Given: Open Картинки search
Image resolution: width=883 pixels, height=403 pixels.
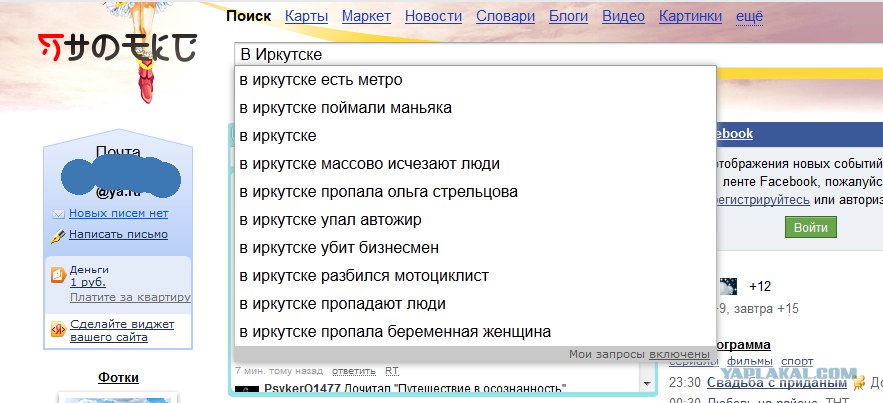Looking at the screenshot, I should pos(690,16).
